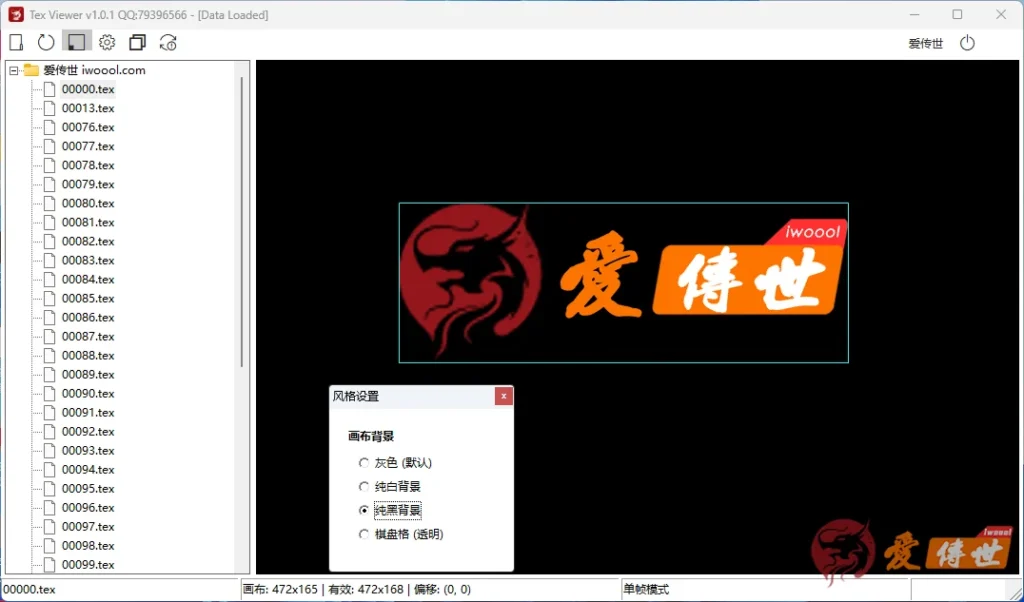Screen dimensions: 1024x602
Task: Close the 风格设置 dialog
Action: 504,396
